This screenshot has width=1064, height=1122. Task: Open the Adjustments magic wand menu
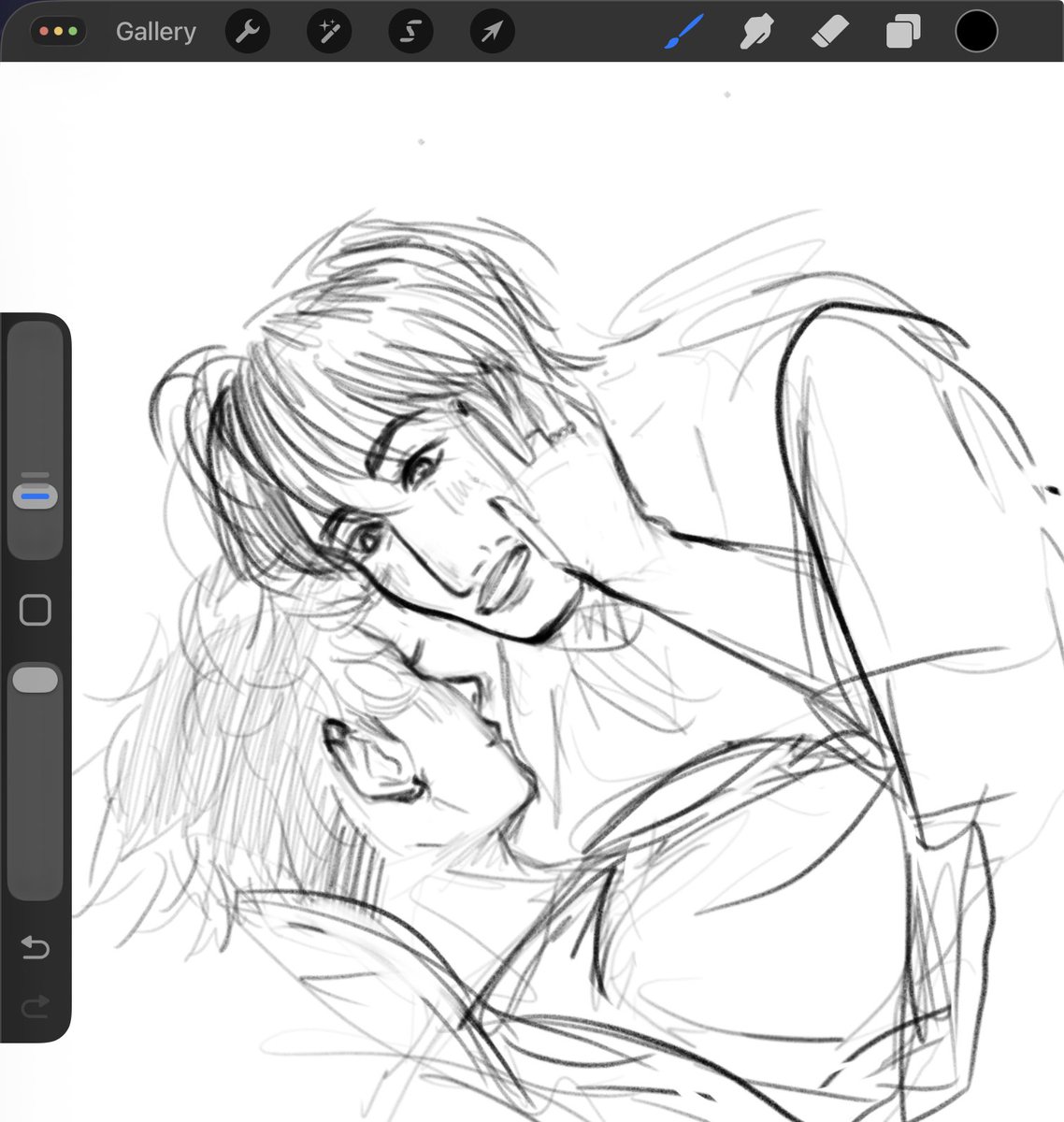pos(329,32)
